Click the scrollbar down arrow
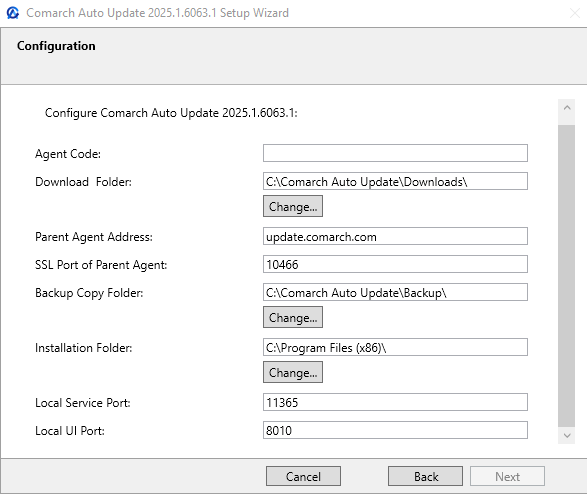Screen dimensions: 587x494 coord(566,436)
